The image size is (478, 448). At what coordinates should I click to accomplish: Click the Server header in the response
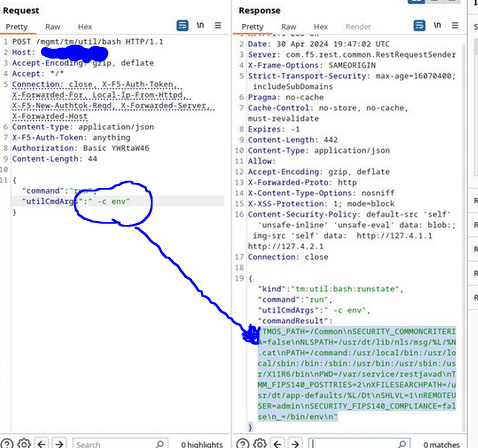352,55
